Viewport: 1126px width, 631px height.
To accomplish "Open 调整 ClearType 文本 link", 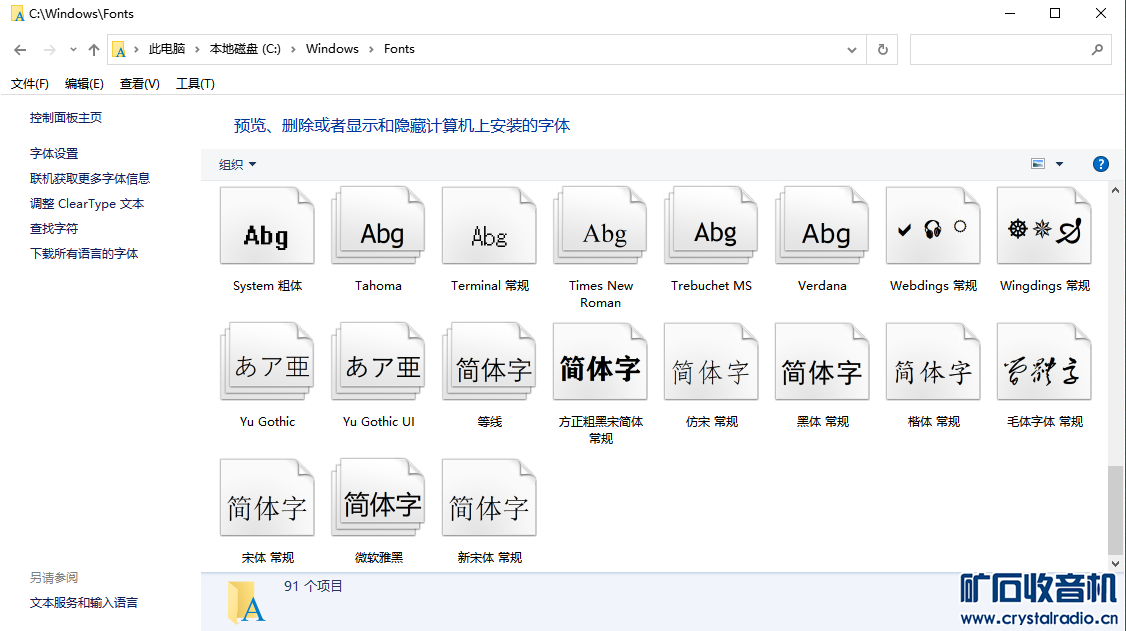I will click(87, 204).
